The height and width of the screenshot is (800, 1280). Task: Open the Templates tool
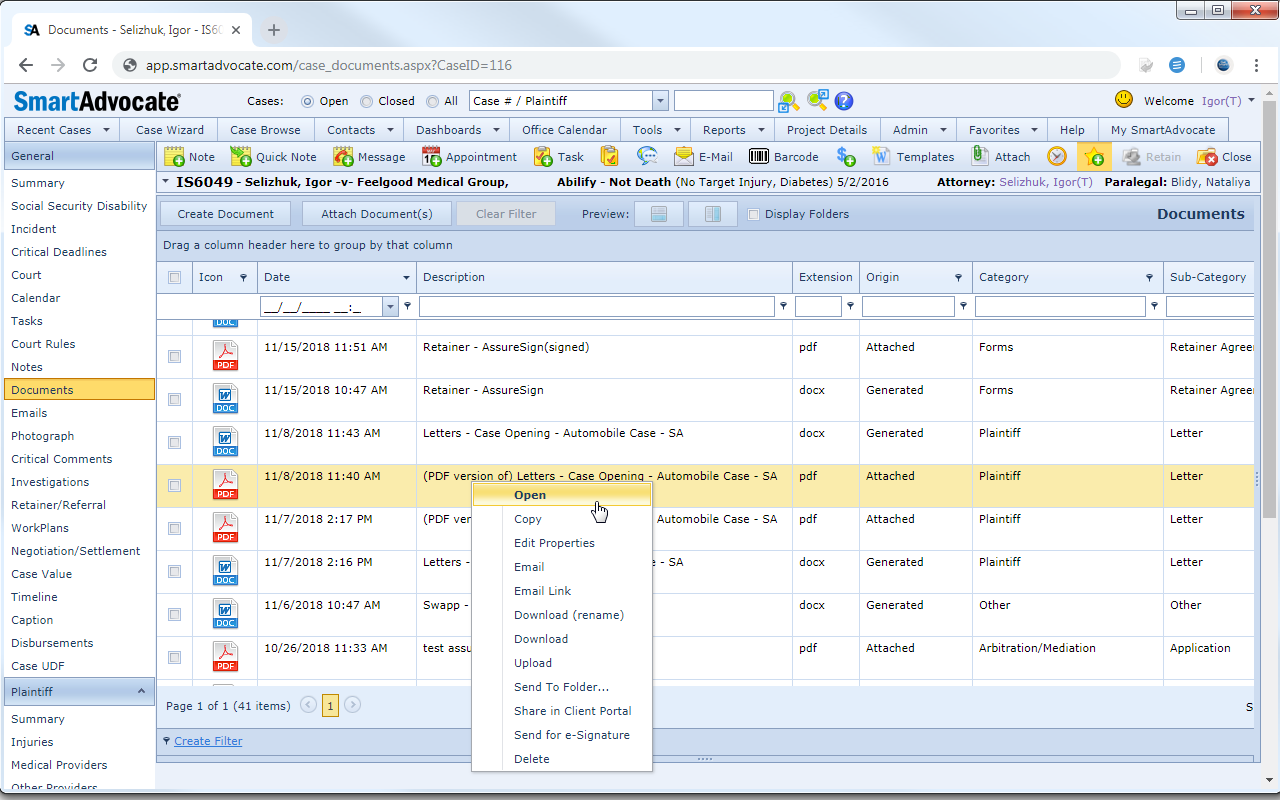coord(881,157)
